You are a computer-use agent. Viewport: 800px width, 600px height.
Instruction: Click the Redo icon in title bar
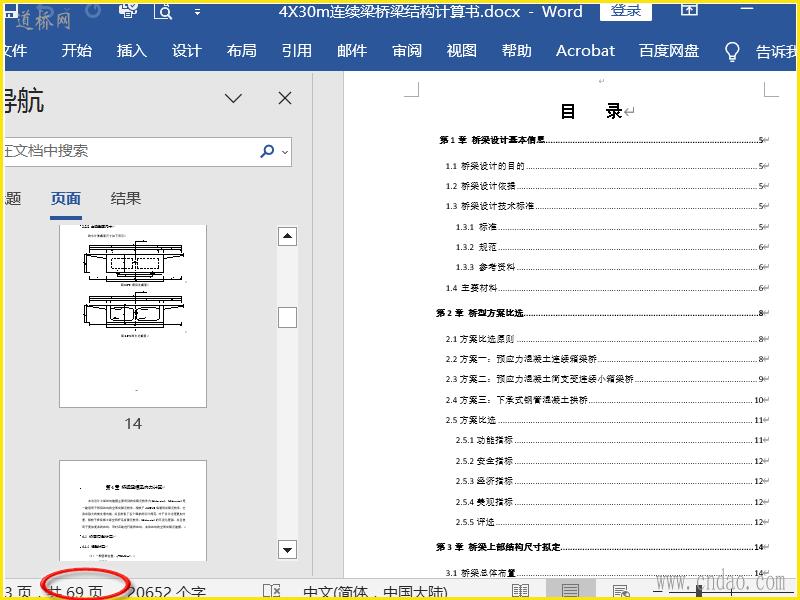click(x=94, y=11)
